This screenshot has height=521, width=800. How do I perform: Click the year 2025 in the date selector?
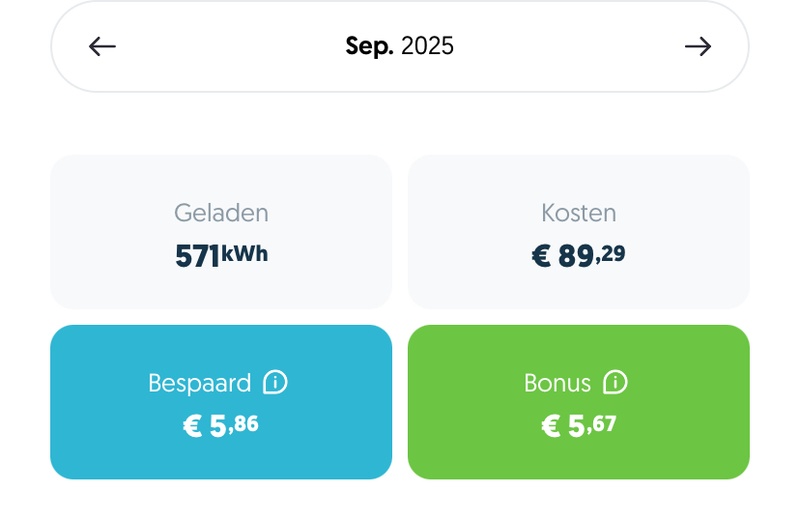coord(427,46)
